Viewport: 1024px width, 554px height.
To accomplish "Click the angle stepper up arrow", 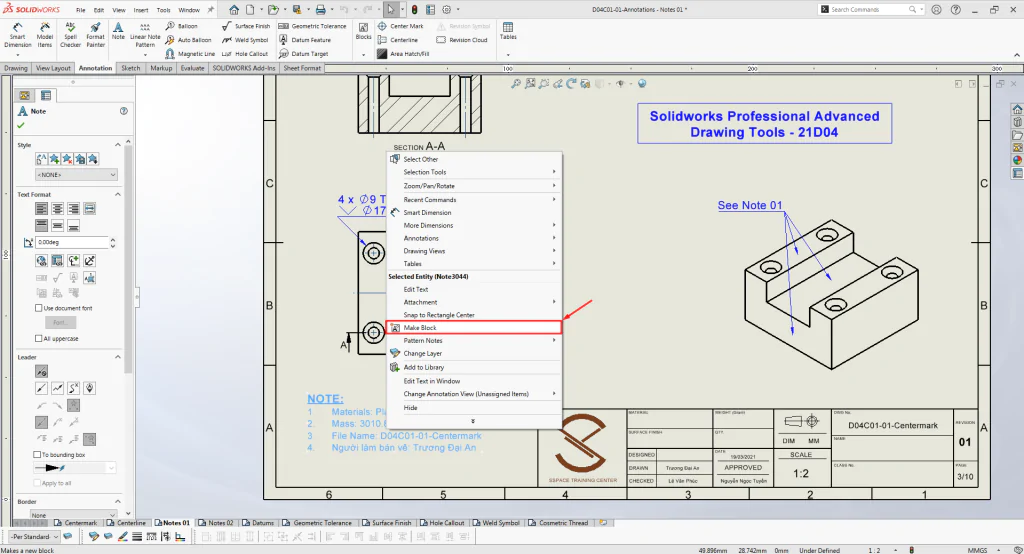I will (x=112, y=240).
